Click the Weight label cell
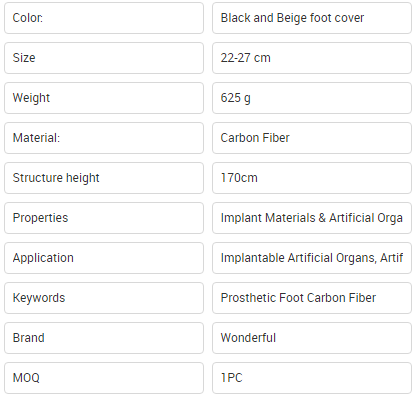The image size is (415, 395). [104, 98]
